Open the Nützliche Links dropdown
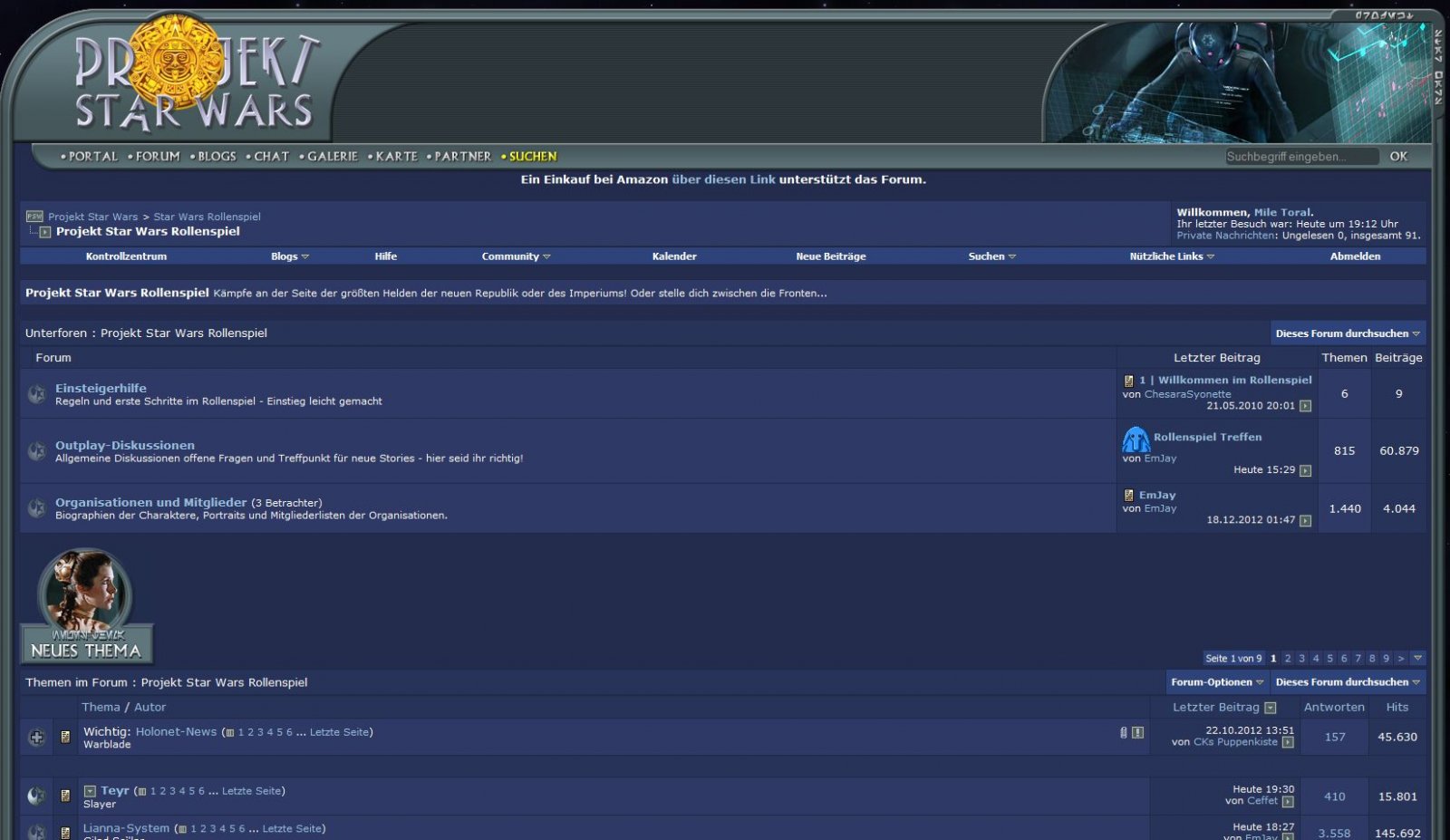This screenshot has width=1450, height=840. 1172,256
